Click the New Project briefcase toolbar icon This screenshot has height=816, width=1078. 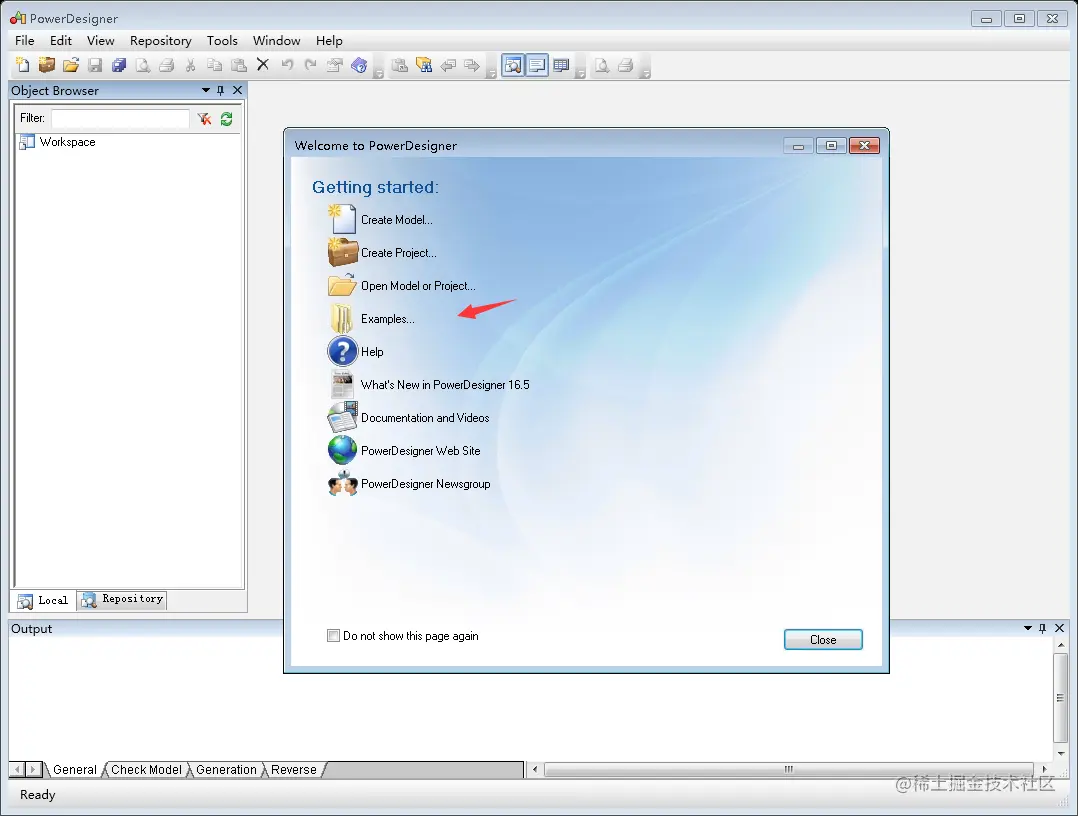click(x=47, y=65)
